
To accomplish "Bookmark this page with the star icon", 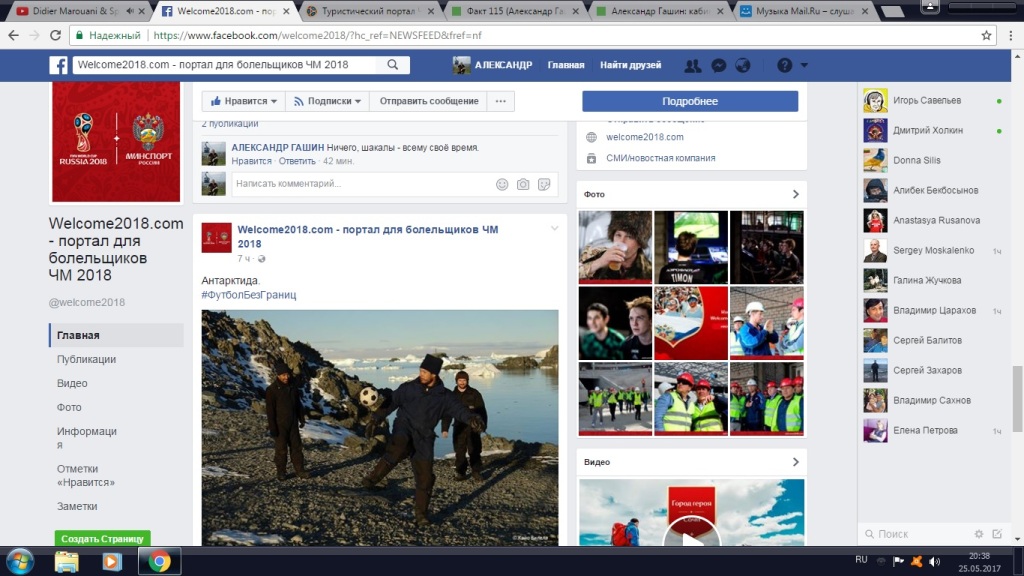I will [x=986, y=35].
